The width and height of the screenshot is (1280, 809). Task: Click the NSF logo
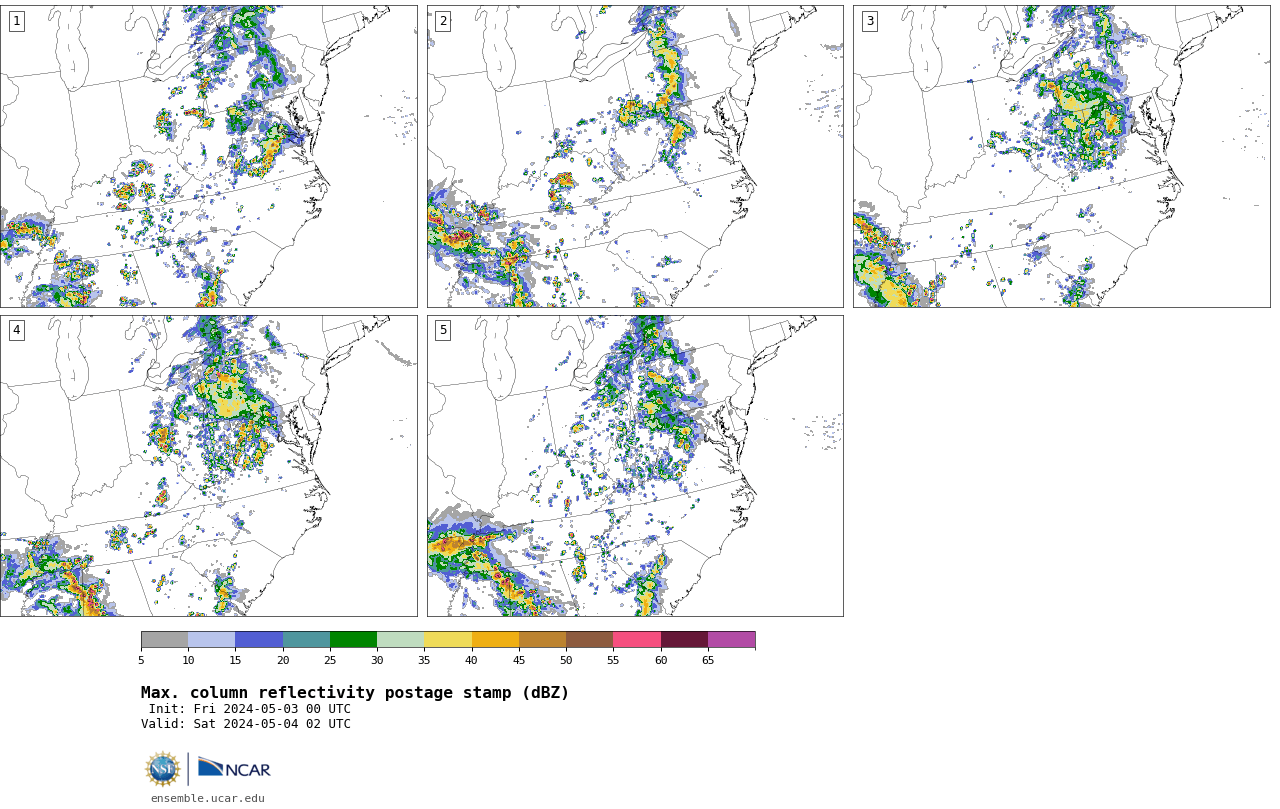click(x=163, y=769)
